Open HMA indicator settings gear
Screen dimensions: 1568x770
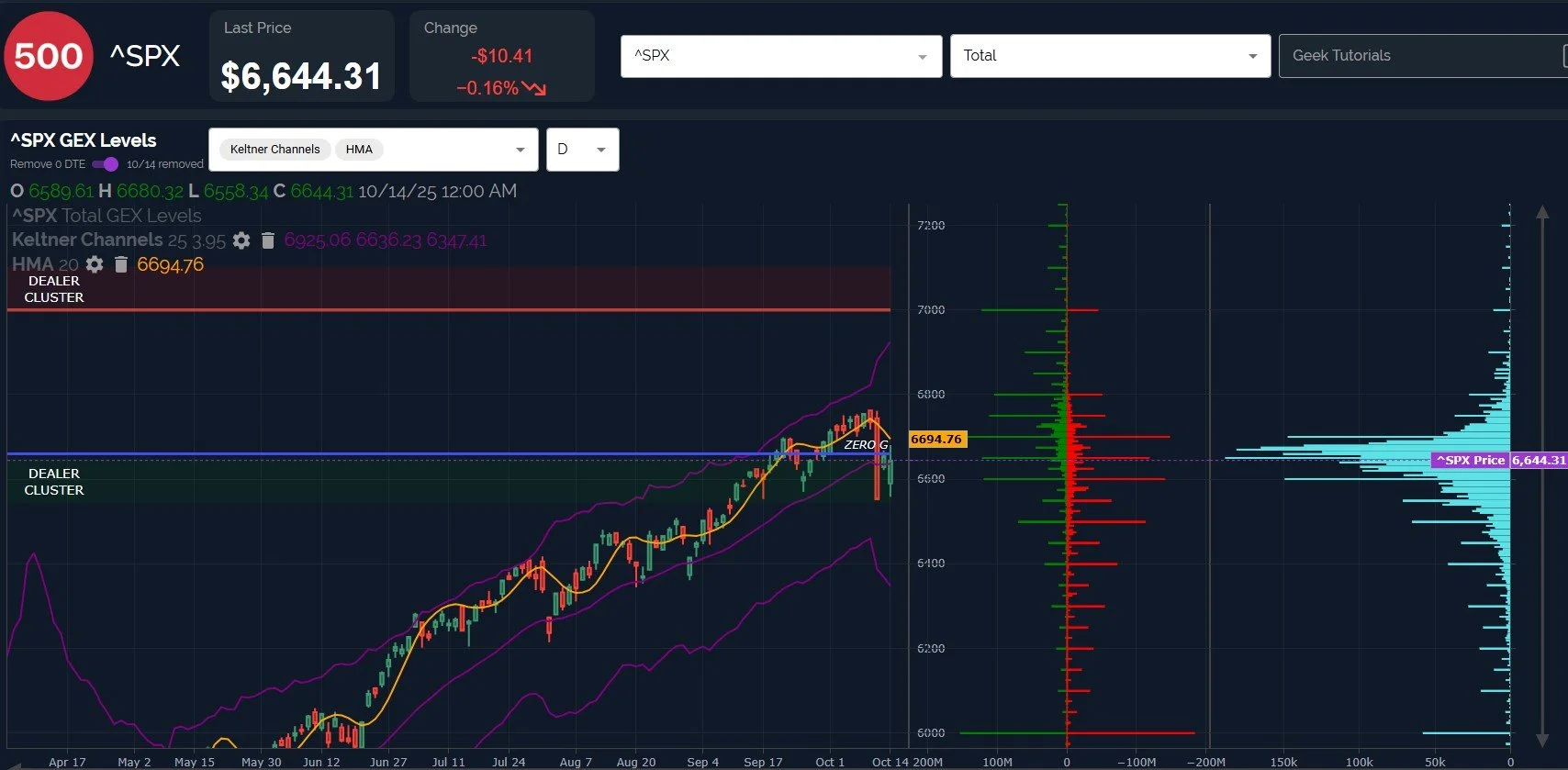click(x=95, y=264)
